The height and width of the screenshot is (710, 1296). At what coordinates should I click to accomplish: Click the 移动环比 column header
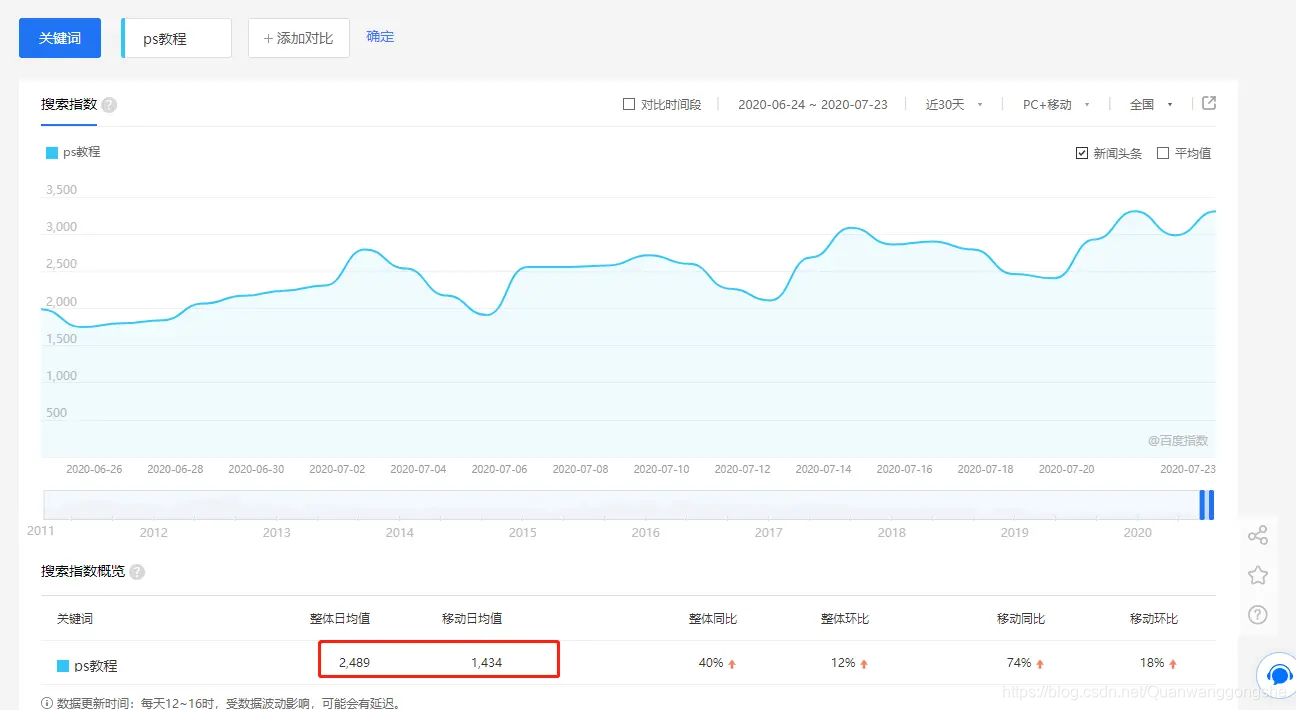pos(1154,619)
